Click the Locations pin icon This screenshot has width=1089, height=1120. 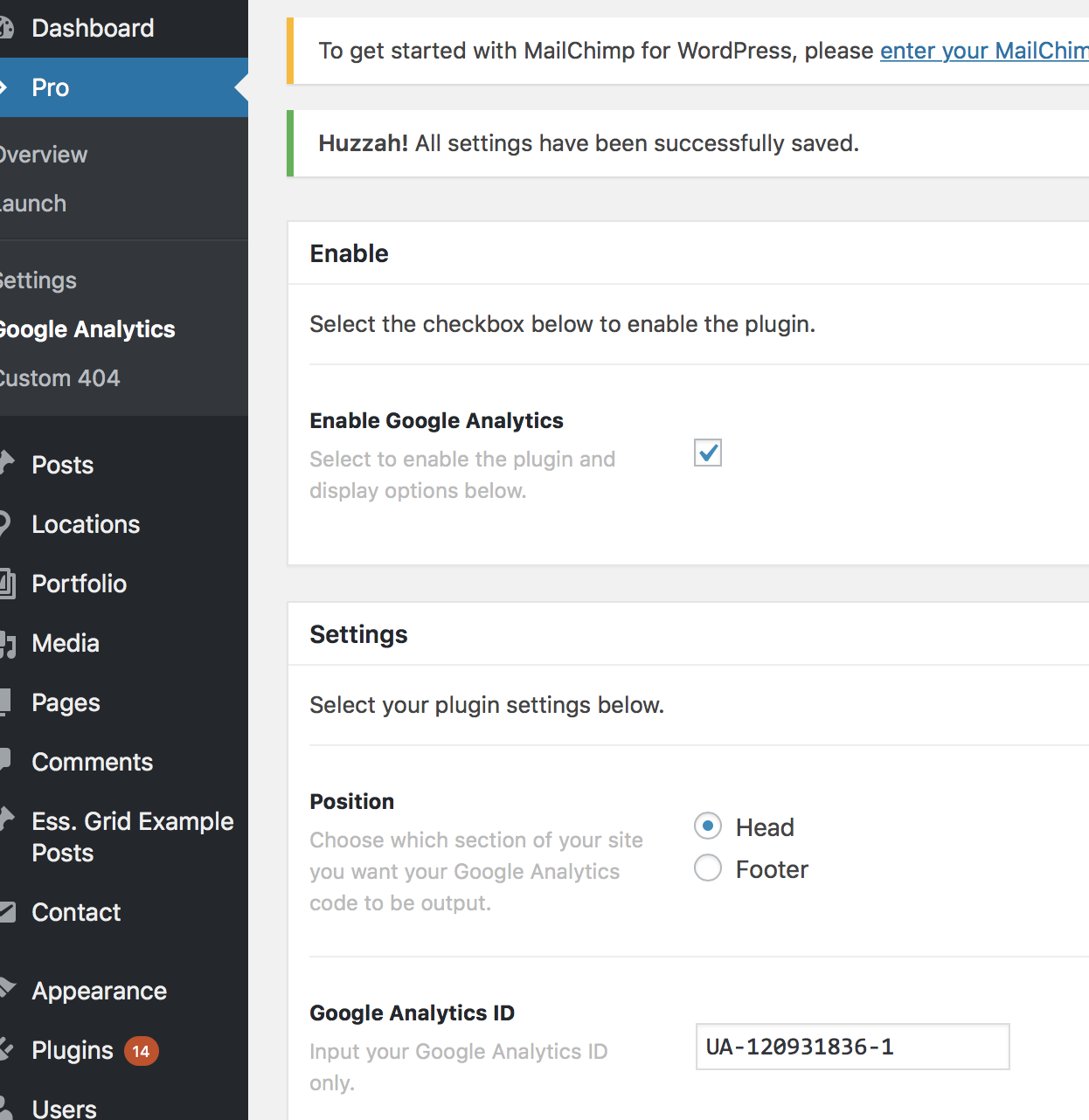pos(4,523)
